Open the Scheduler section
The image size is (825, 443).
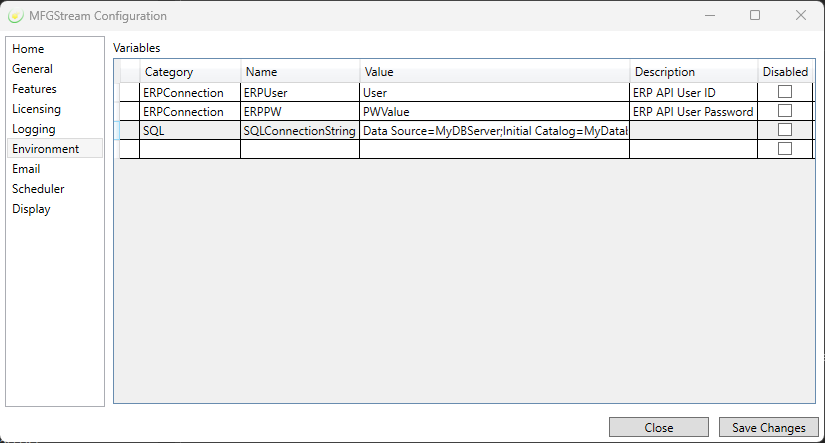click(38, 189)
